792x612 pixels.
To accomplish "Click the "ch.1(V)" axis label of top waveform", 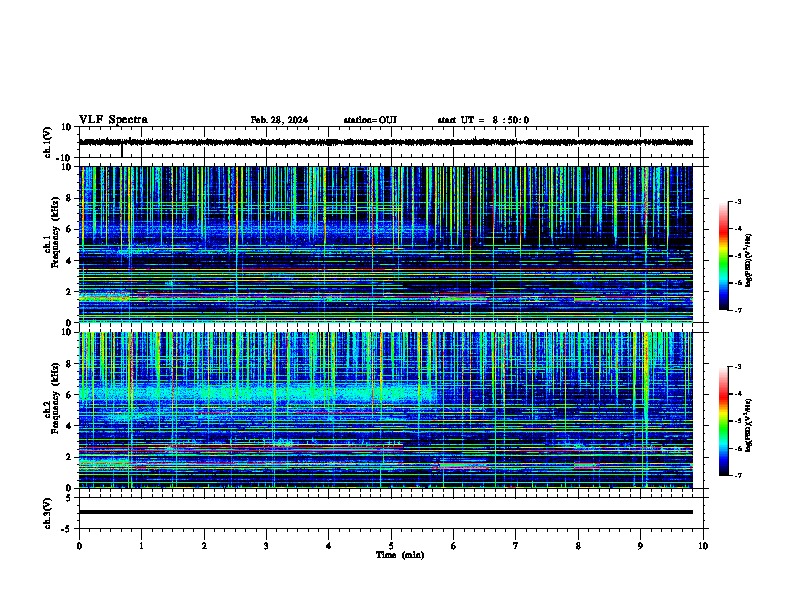I will pyautogui.click(x=48, y=142).
